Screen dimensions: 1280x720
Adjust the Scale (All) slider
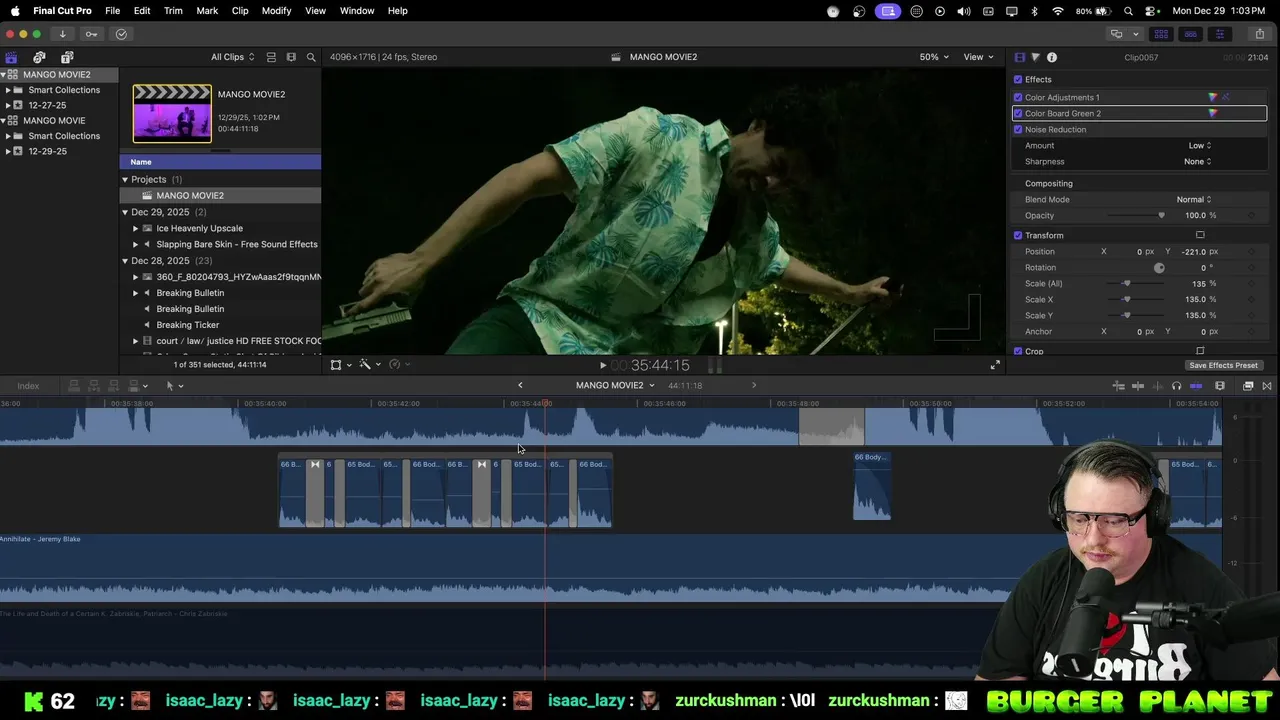1127,284
